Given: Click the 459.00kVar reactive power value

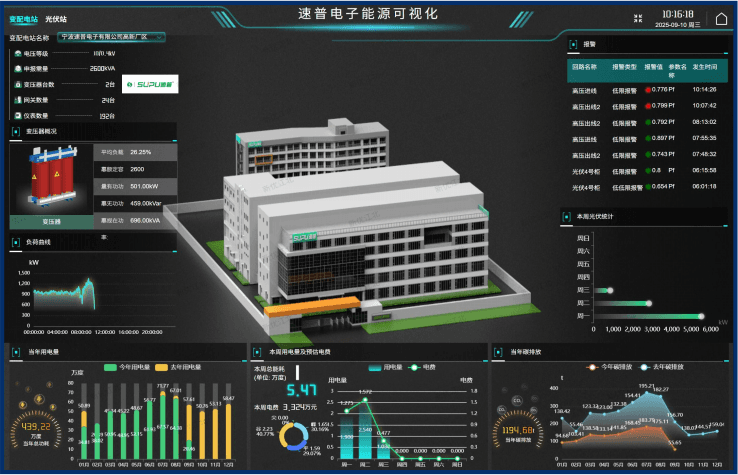Looking at the screenshot, I should click(x=145, y=203).
